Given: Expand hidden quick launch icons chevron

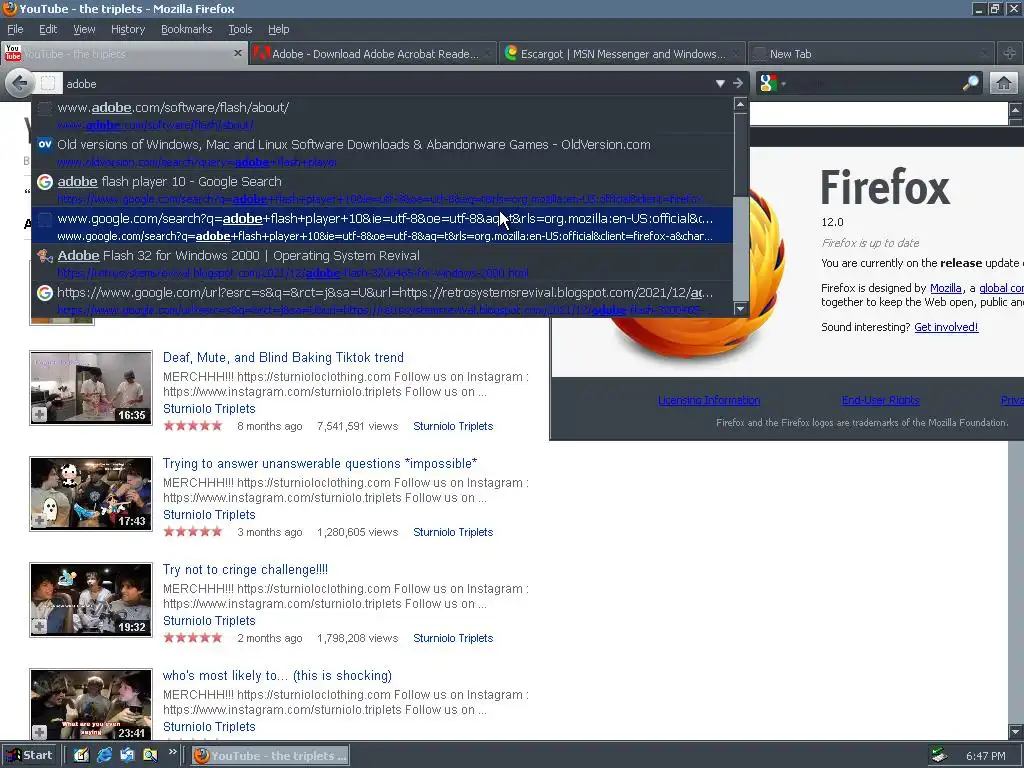Looking at the screenshot, I should pyautogui.click(x=172, y=752).
